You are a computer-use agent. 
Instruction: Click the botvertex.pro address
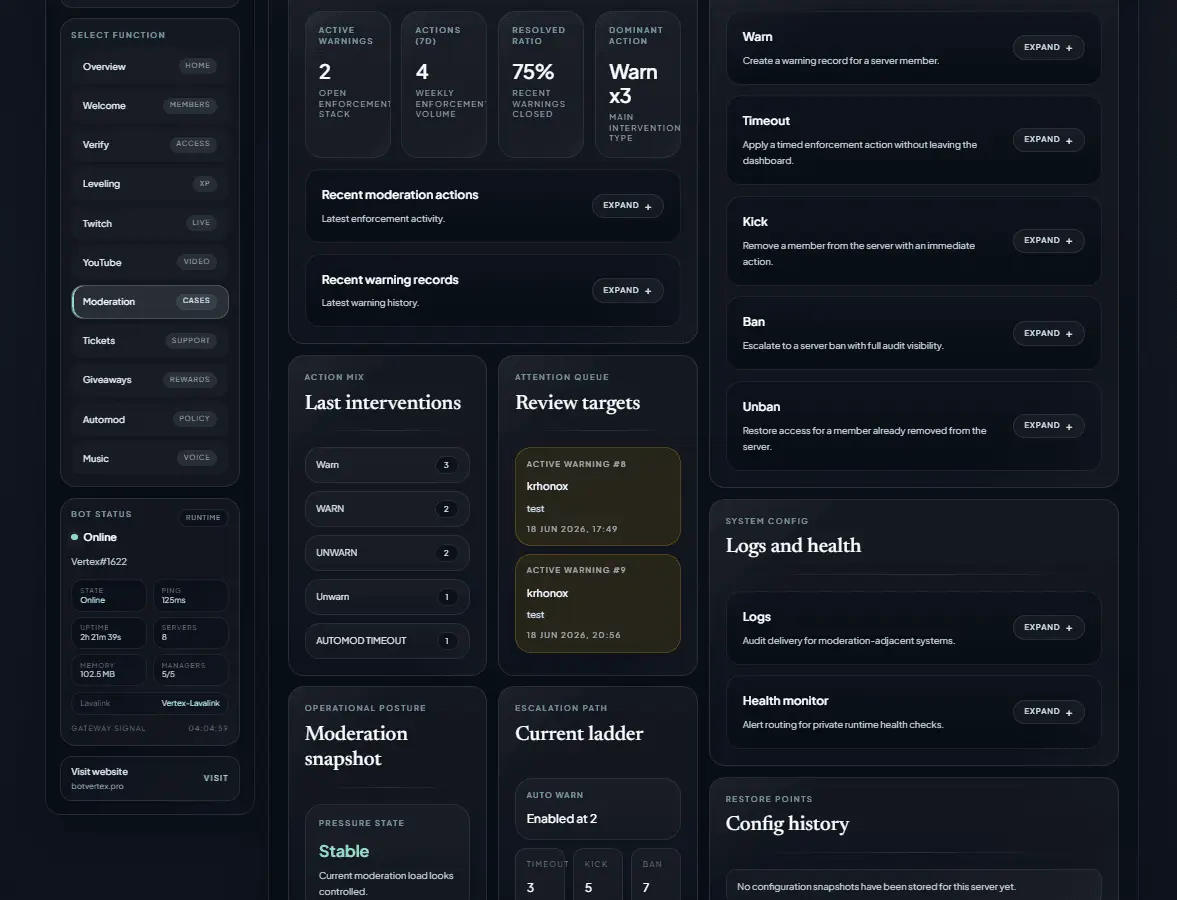98,786
